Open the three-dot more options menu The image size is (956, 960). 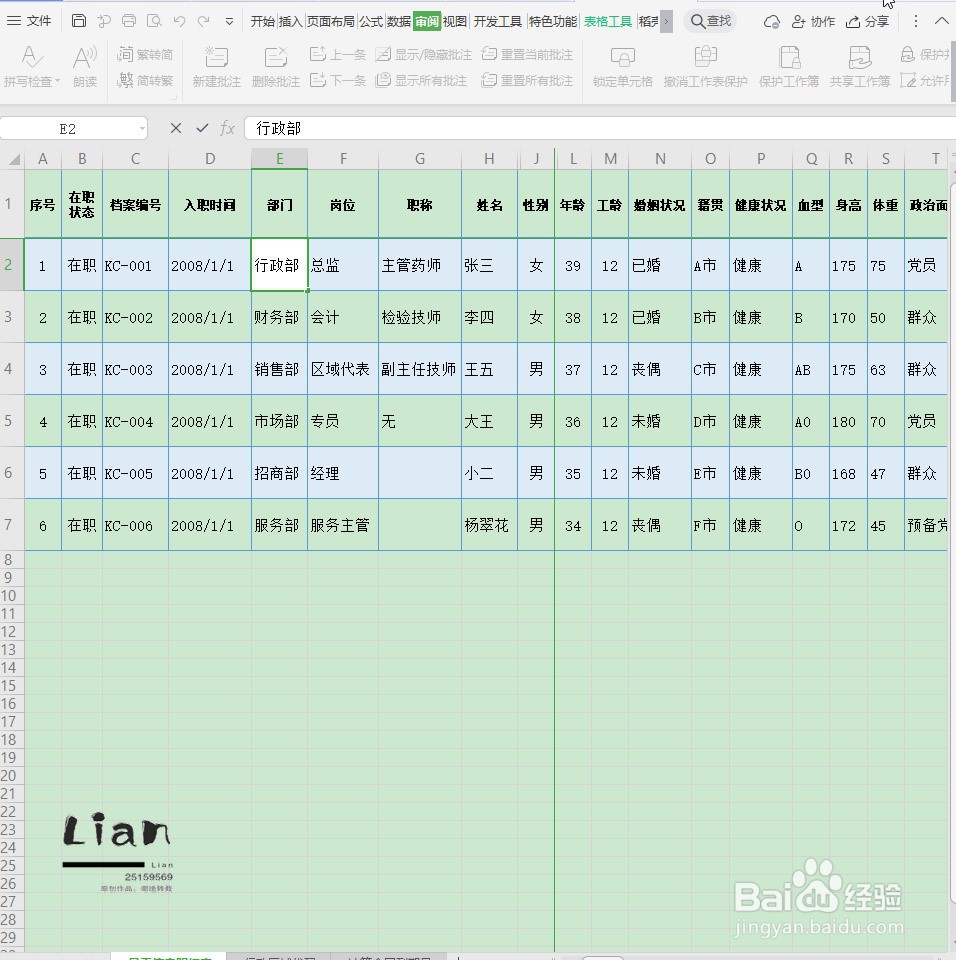coord(916,21)
